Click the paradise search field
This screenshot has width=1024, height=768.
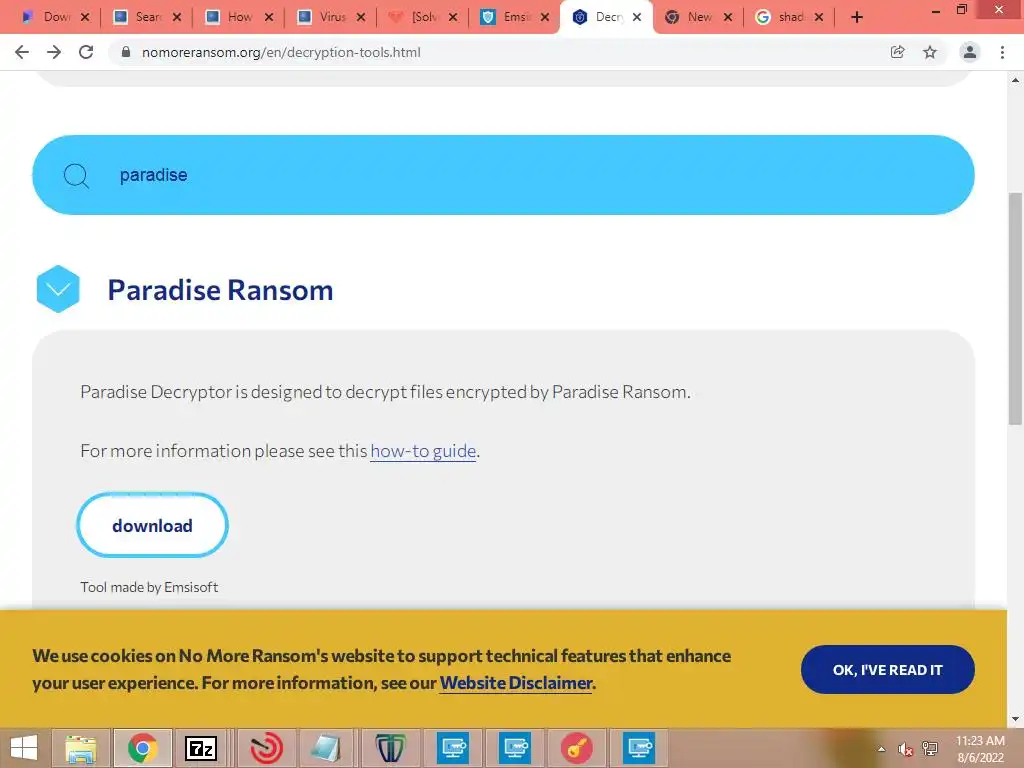pyautogui.click(x=503, y=175)
